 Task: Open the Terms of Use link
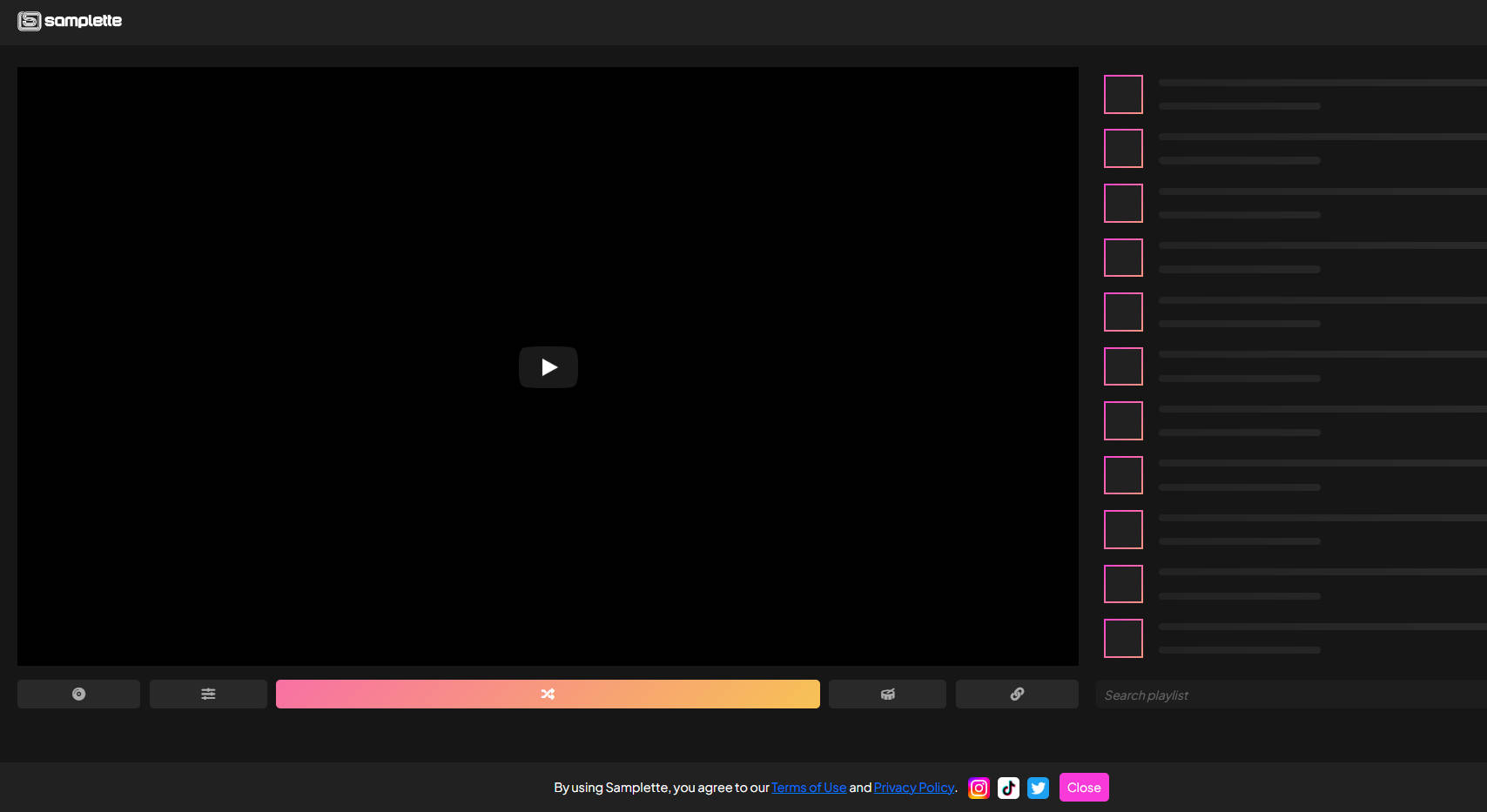(809, 788)
